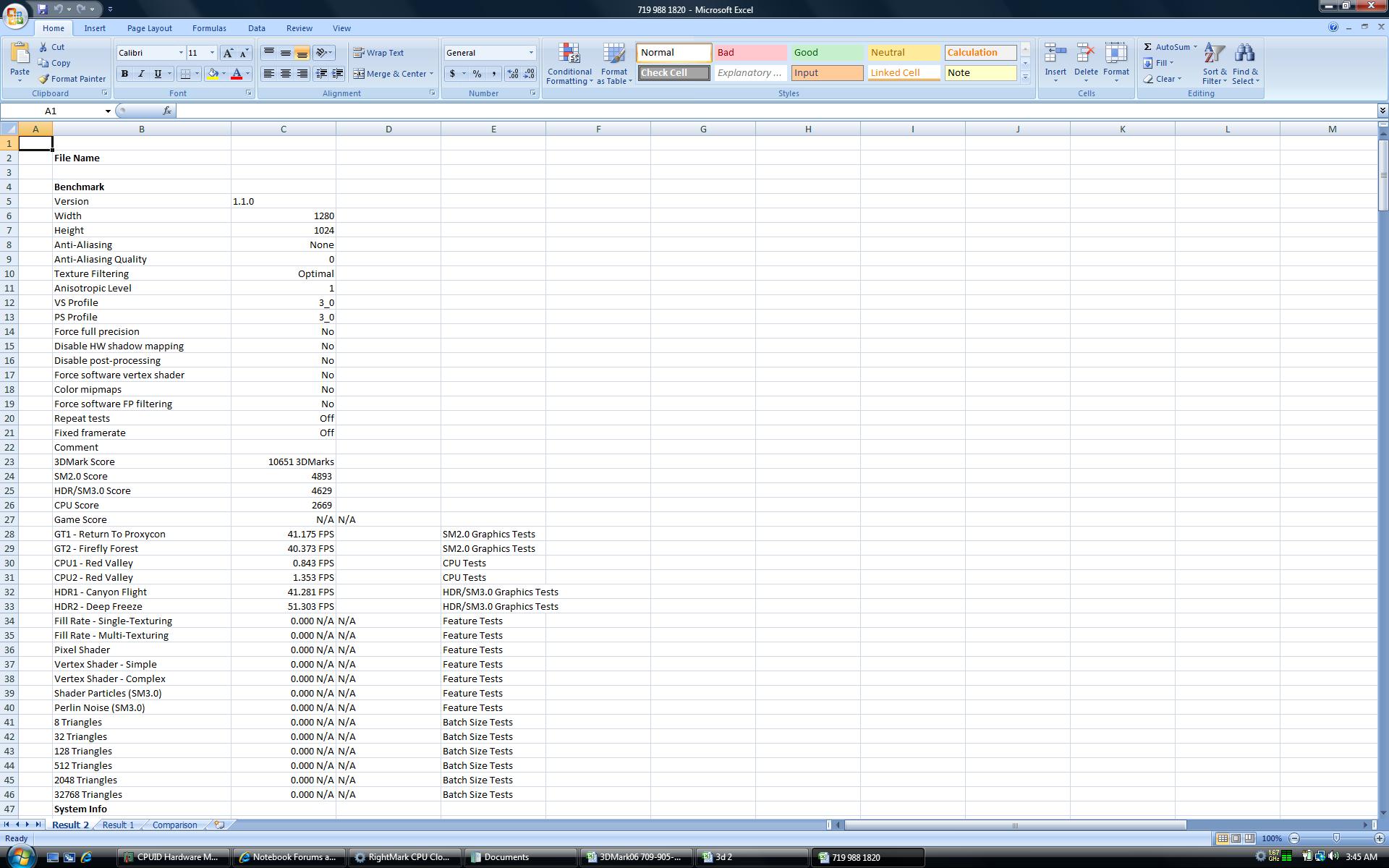Open the Clear dropdown
The height and width of the screenshot is (868, 1389).
[1163, 79]
